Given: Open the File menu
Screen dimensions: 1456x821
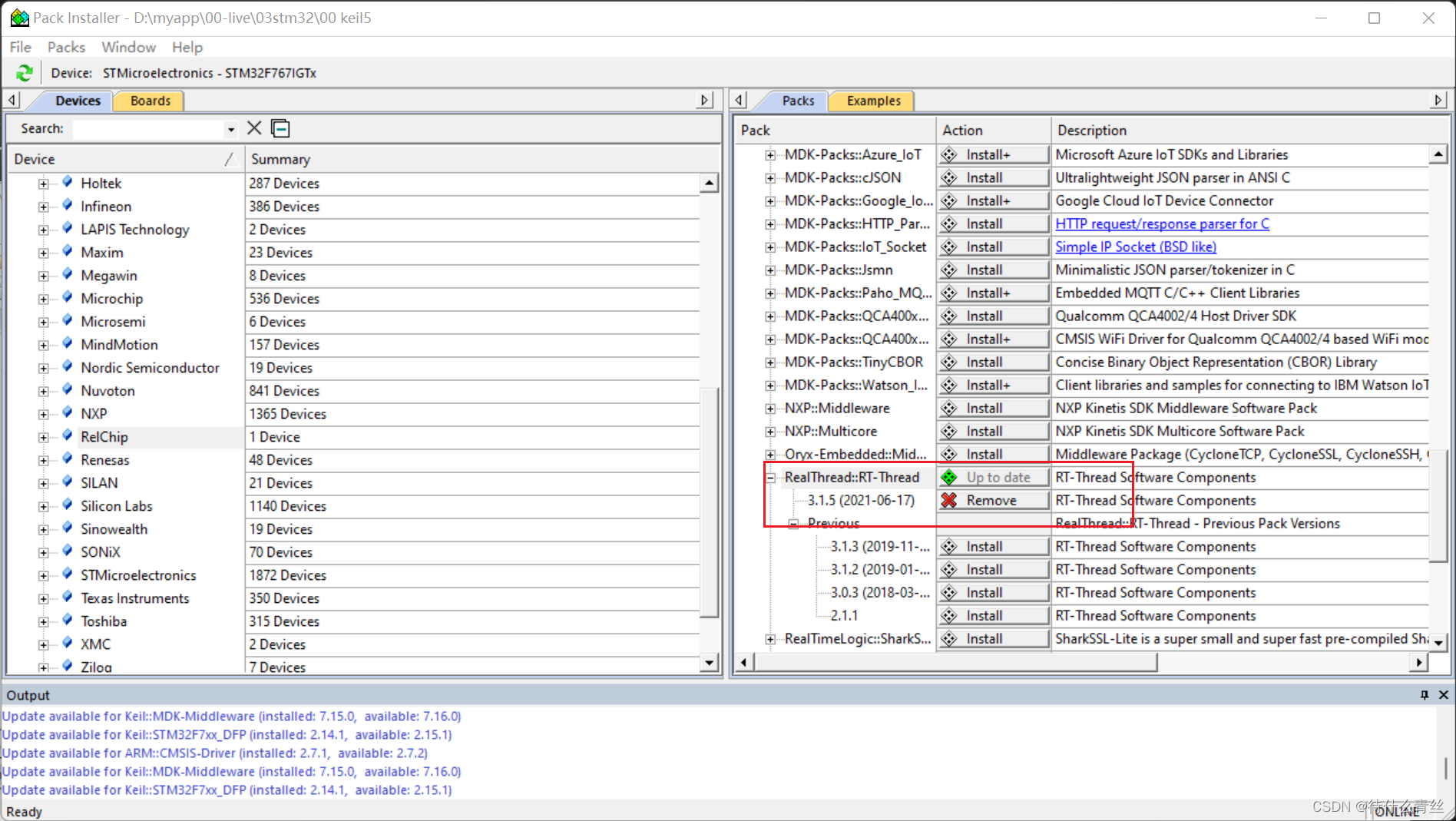Looking at the screenshot, I should (x=21, y=47).
